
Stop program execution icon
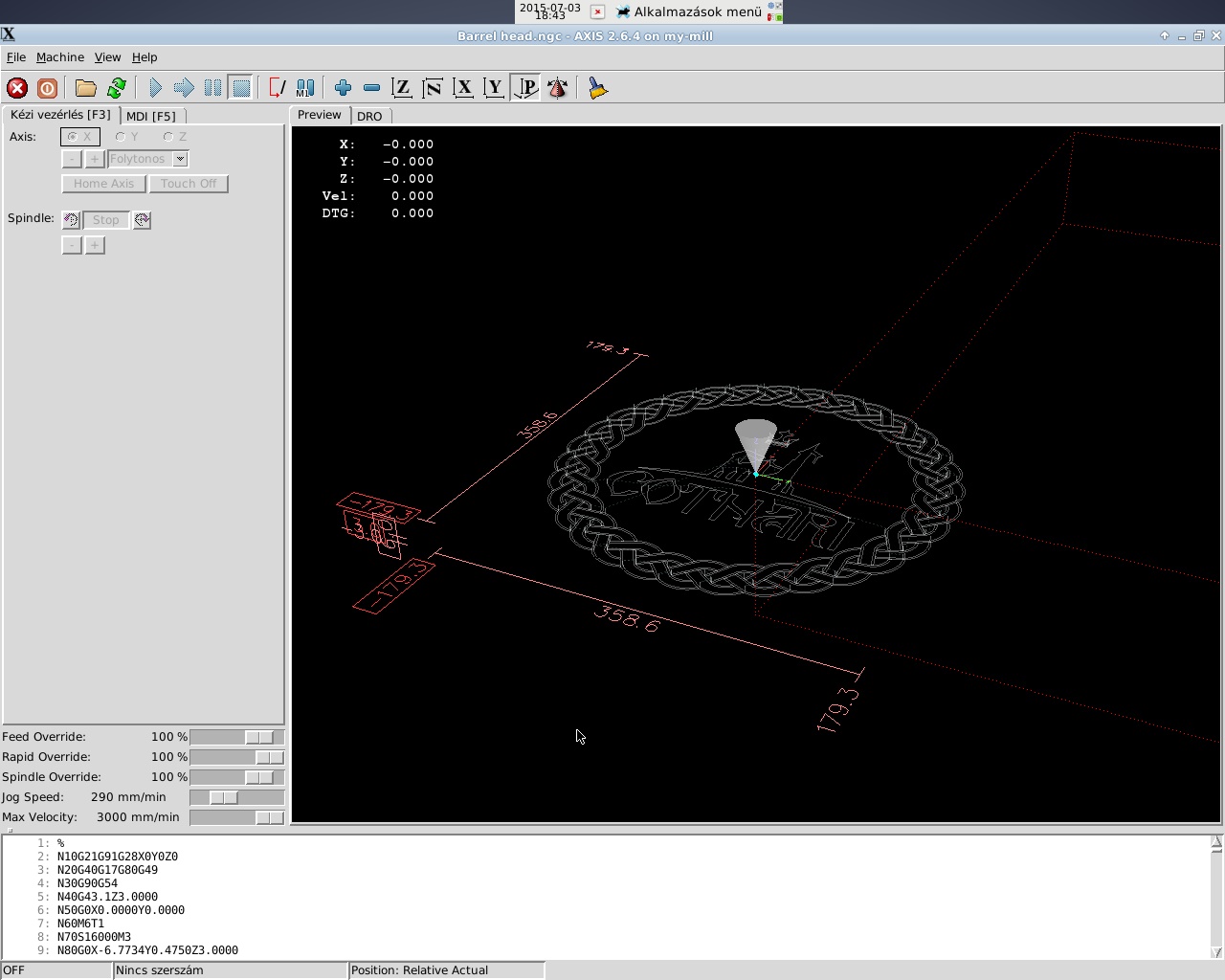(241, 88)
